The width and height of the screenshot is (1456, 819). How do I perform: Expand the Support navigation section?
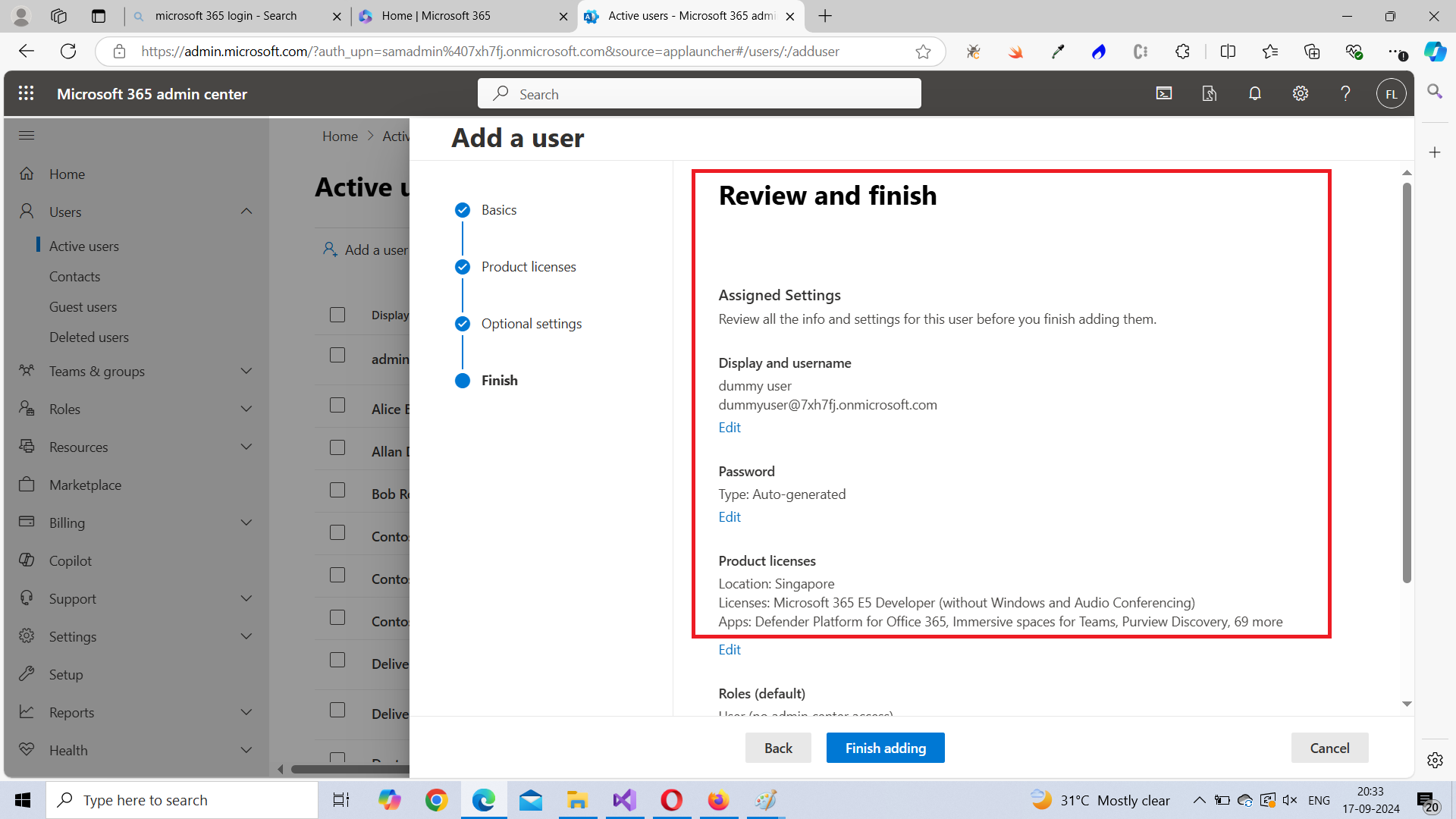point(246,598)
